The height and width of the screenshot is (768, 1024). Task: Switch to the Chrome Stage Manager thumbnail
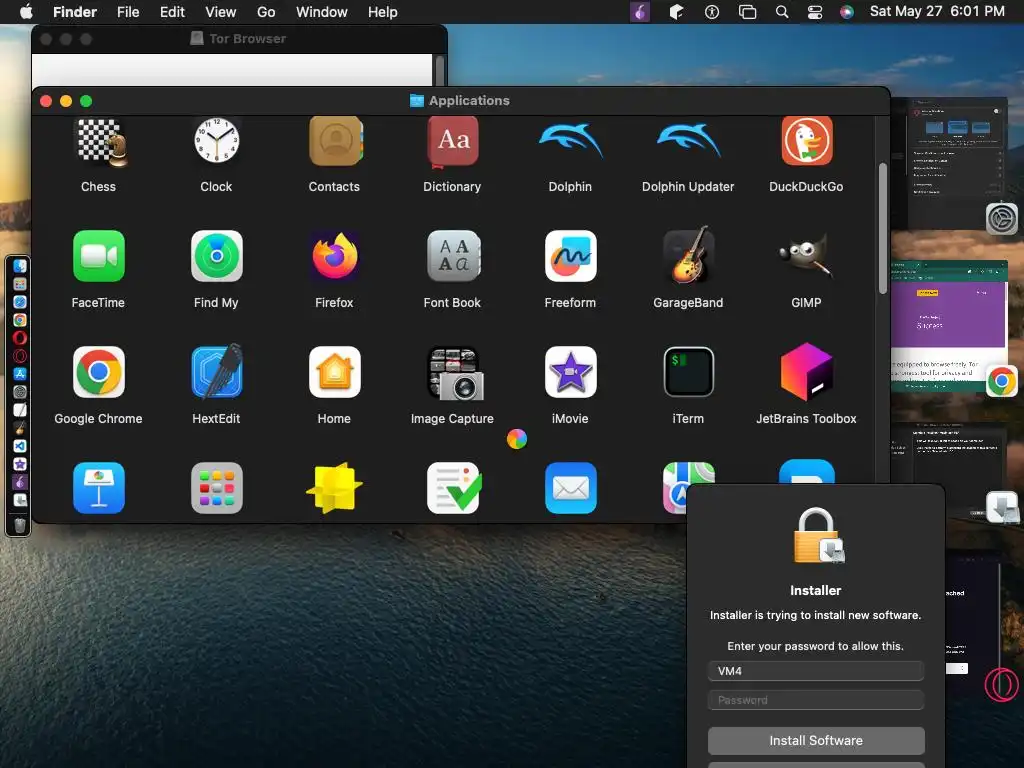(x=949, y=327)
